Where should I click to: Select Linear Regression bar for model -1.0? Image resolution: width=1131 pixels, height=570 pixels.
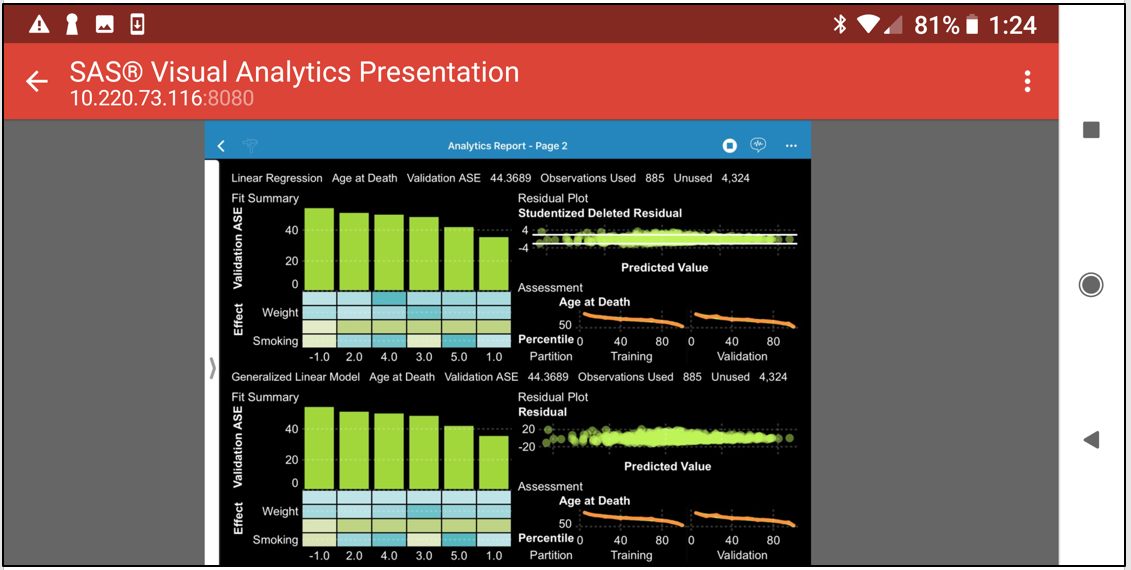pos(319,249)
